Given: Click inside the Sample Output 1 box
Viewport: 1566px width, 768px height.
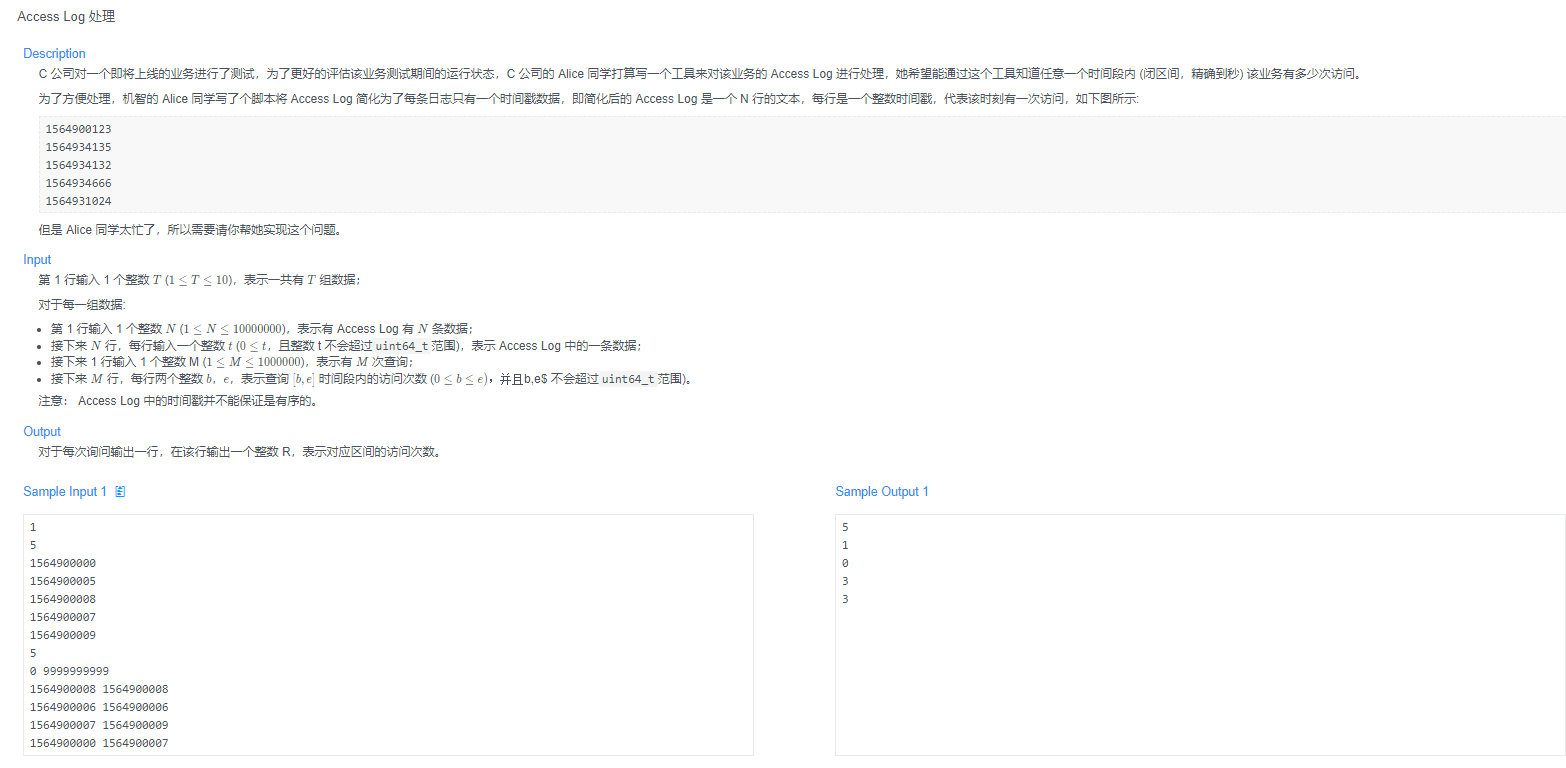Looking at the screenshot, I should pos(1200,635).
